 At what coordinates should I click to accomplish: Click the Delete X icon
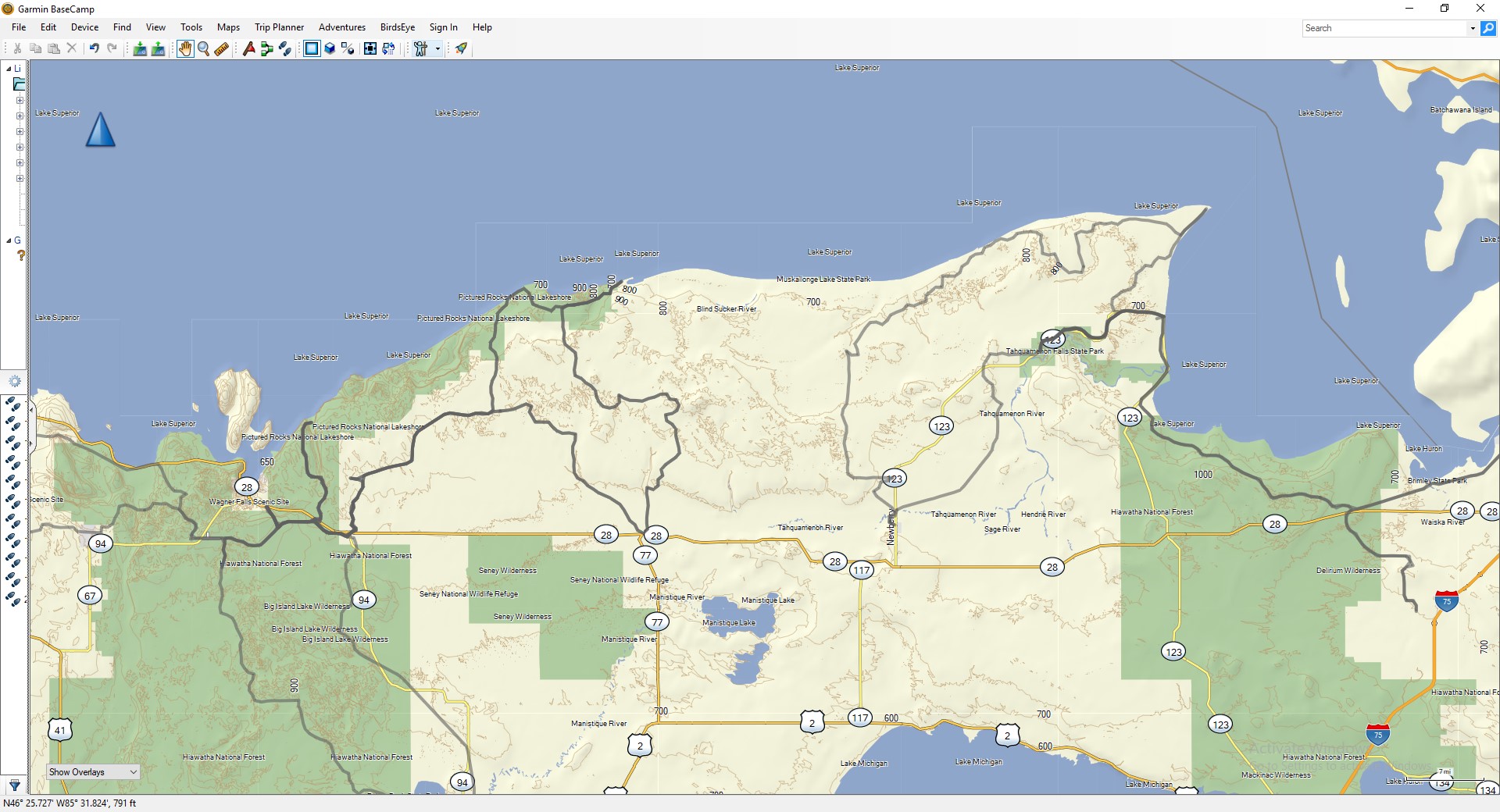[72, 48]
